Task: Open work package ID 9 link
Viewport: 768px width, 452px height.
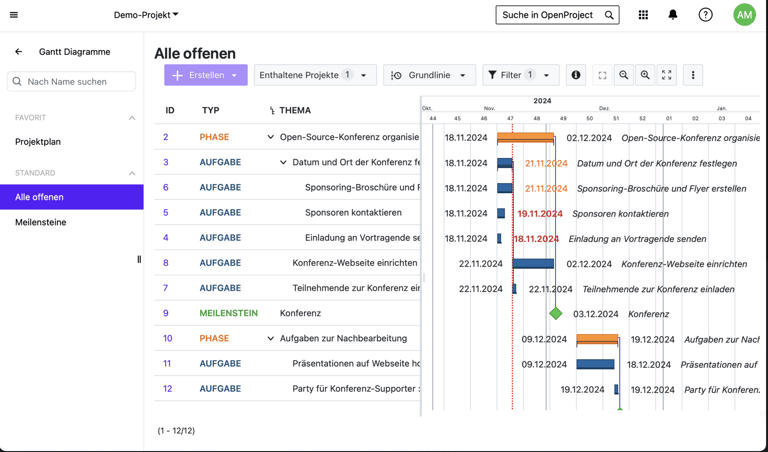Action: tap(166, 313)
